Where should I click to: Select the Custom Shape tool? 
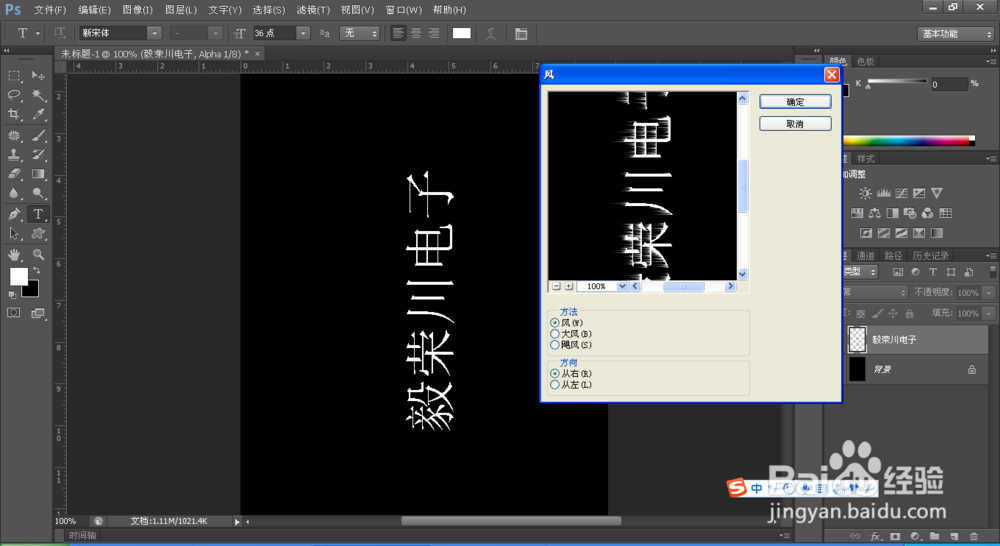38,233
